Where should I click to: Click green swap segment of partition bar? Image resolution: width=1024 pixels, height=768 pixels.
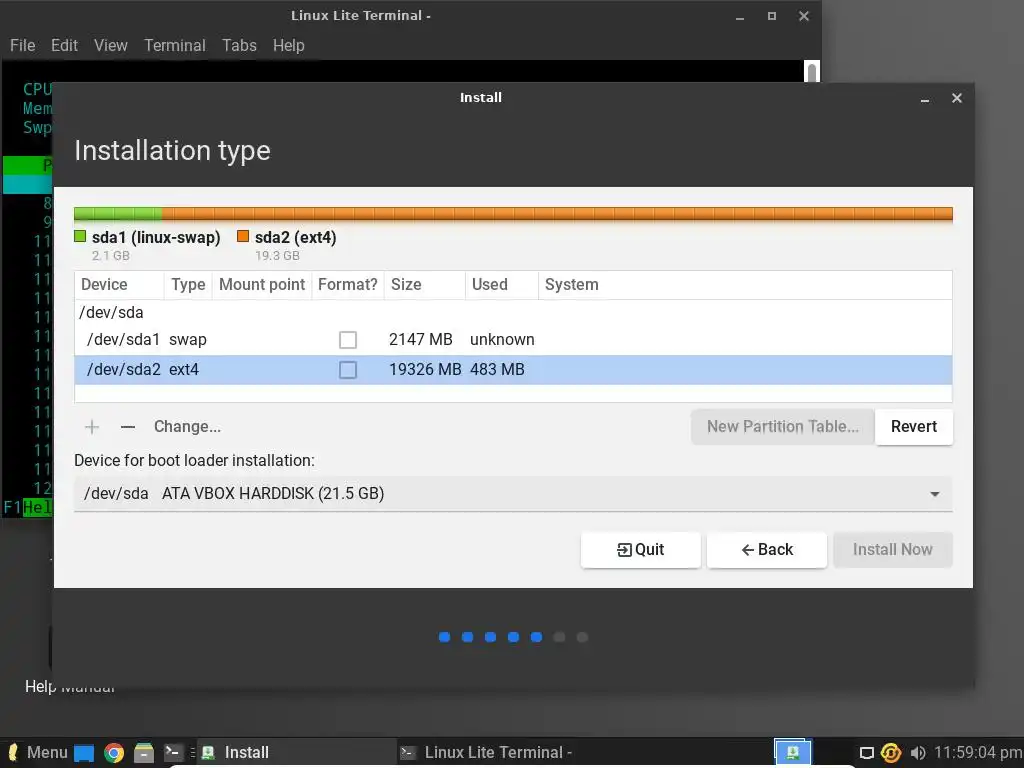click(118, 214)
